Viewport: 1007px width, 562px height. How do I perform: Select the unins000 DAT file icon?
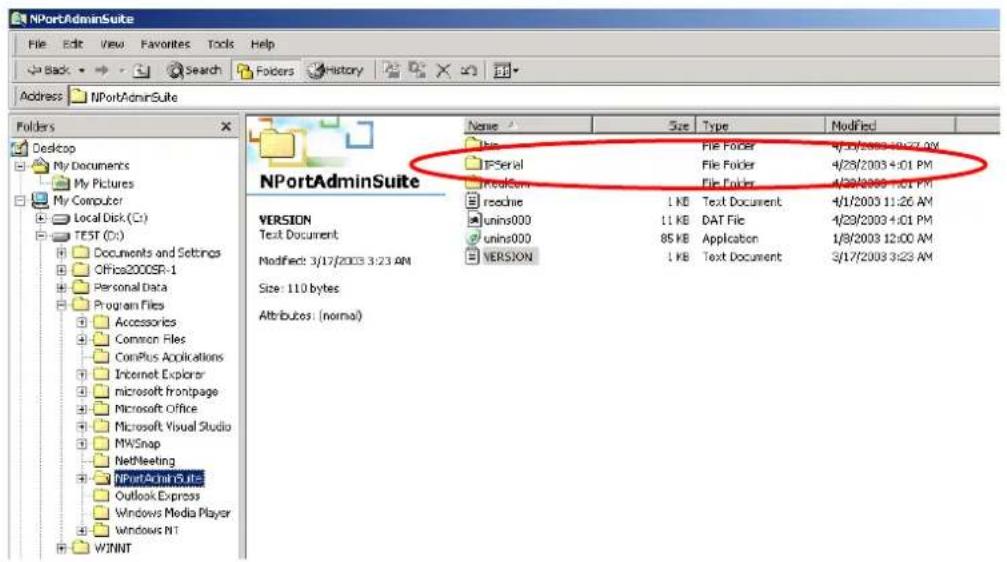coord(473,220)
